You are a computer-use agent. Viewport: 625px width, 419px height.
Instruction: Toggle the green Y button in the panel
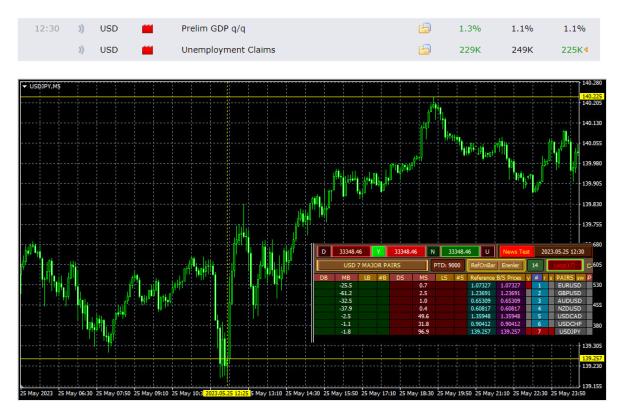pos(378,252)
